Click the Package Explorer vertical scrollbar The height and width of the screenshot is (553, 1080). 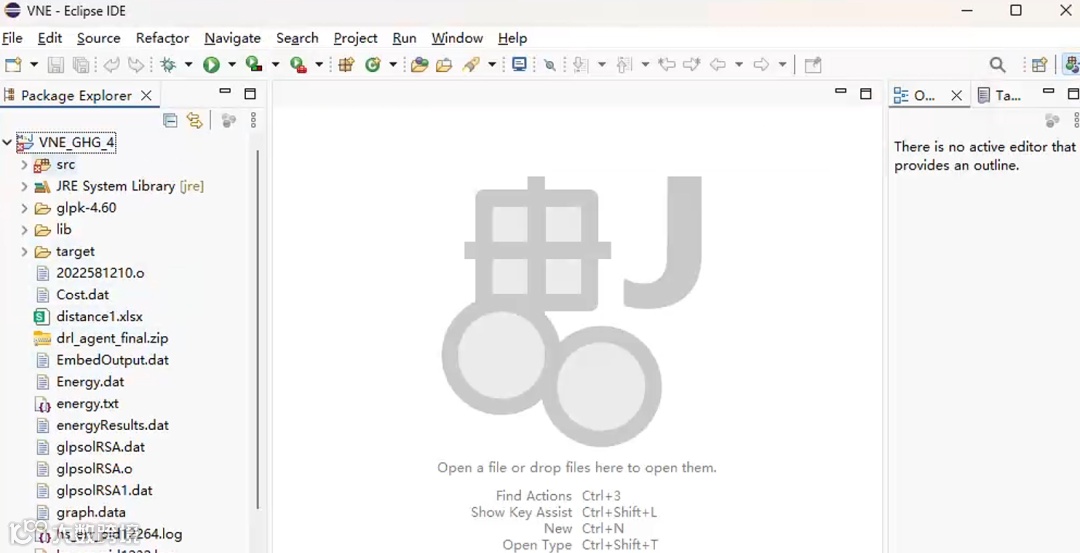(x=258, y=329)
